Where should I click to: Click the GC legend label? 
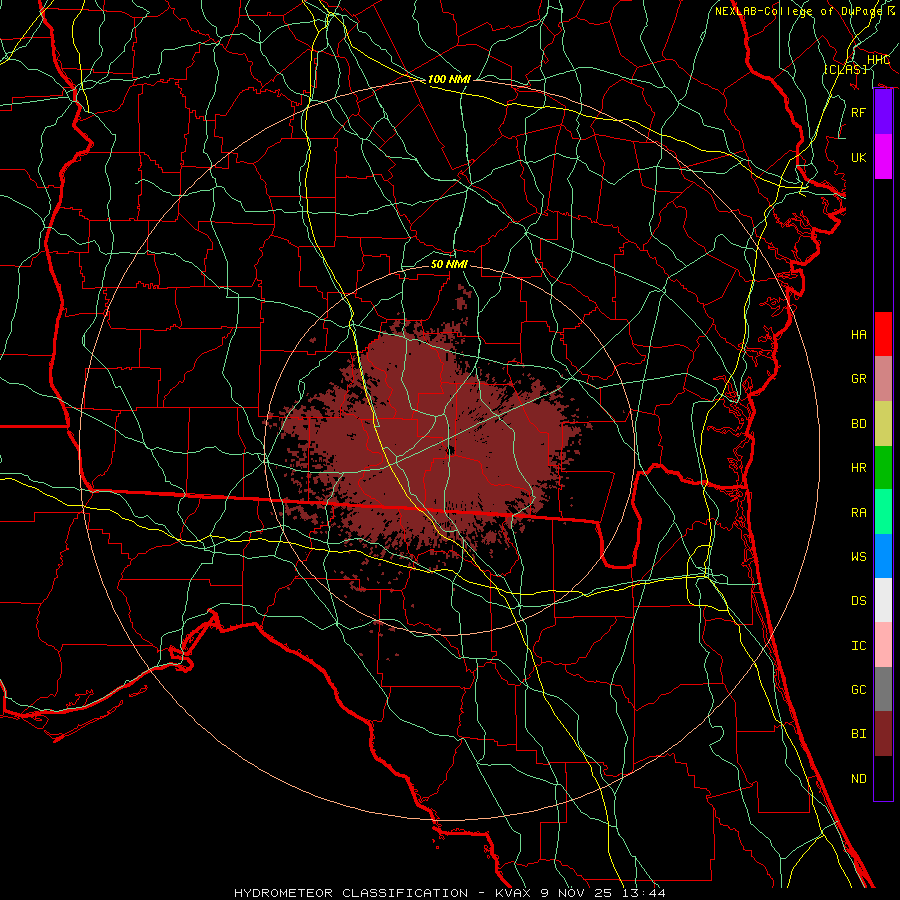click(859, 690)
